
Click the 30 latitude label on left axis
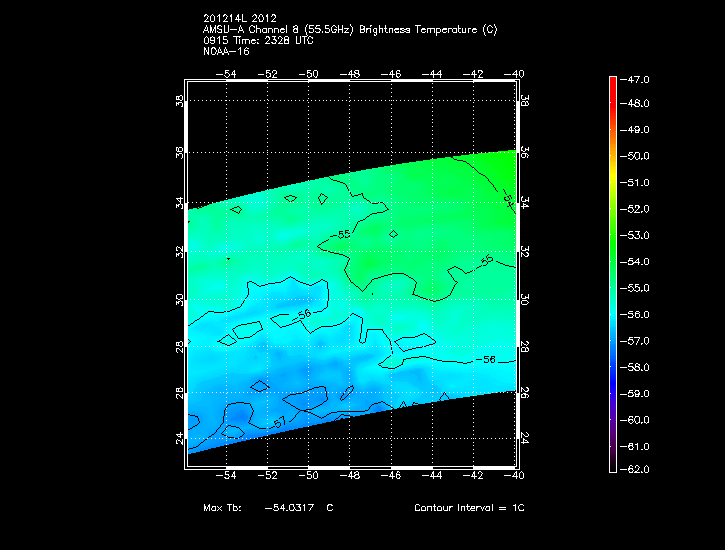click(x=180, y=299)
